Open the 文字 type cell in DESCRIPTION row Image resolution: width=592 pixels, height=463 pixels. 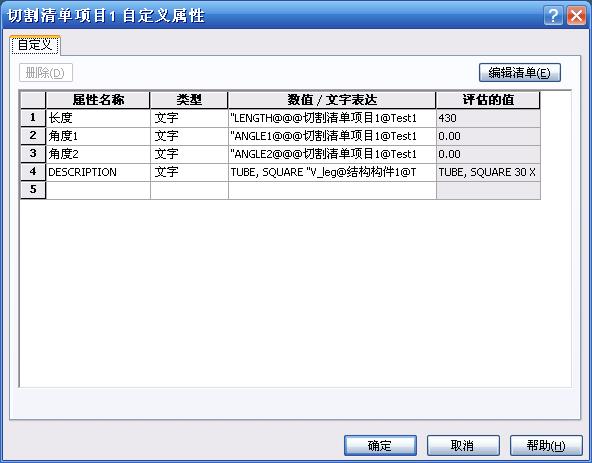[x=189, y=173]
